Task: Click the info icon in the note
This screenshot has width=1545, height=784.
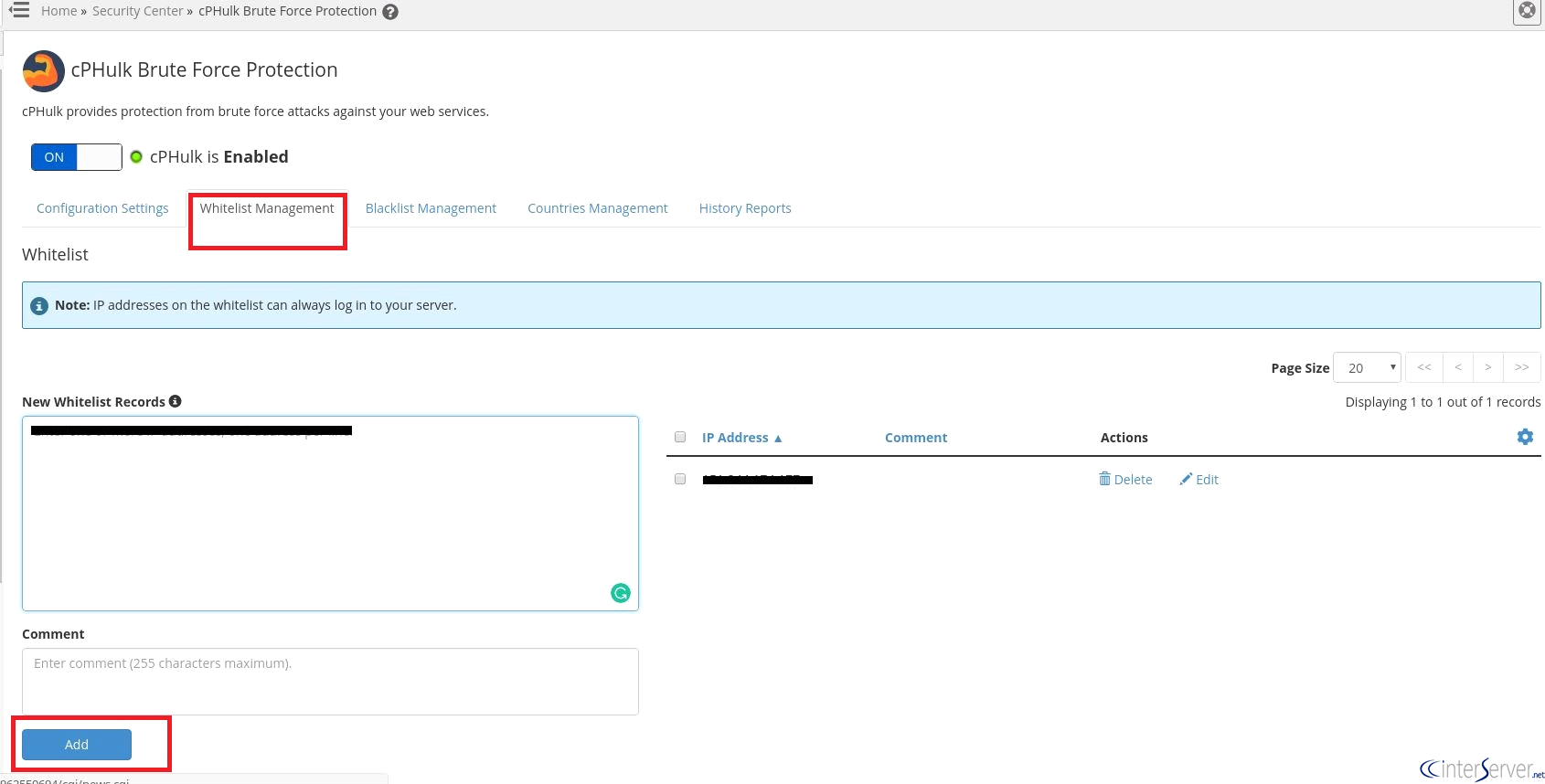Action: click(39, 306)
